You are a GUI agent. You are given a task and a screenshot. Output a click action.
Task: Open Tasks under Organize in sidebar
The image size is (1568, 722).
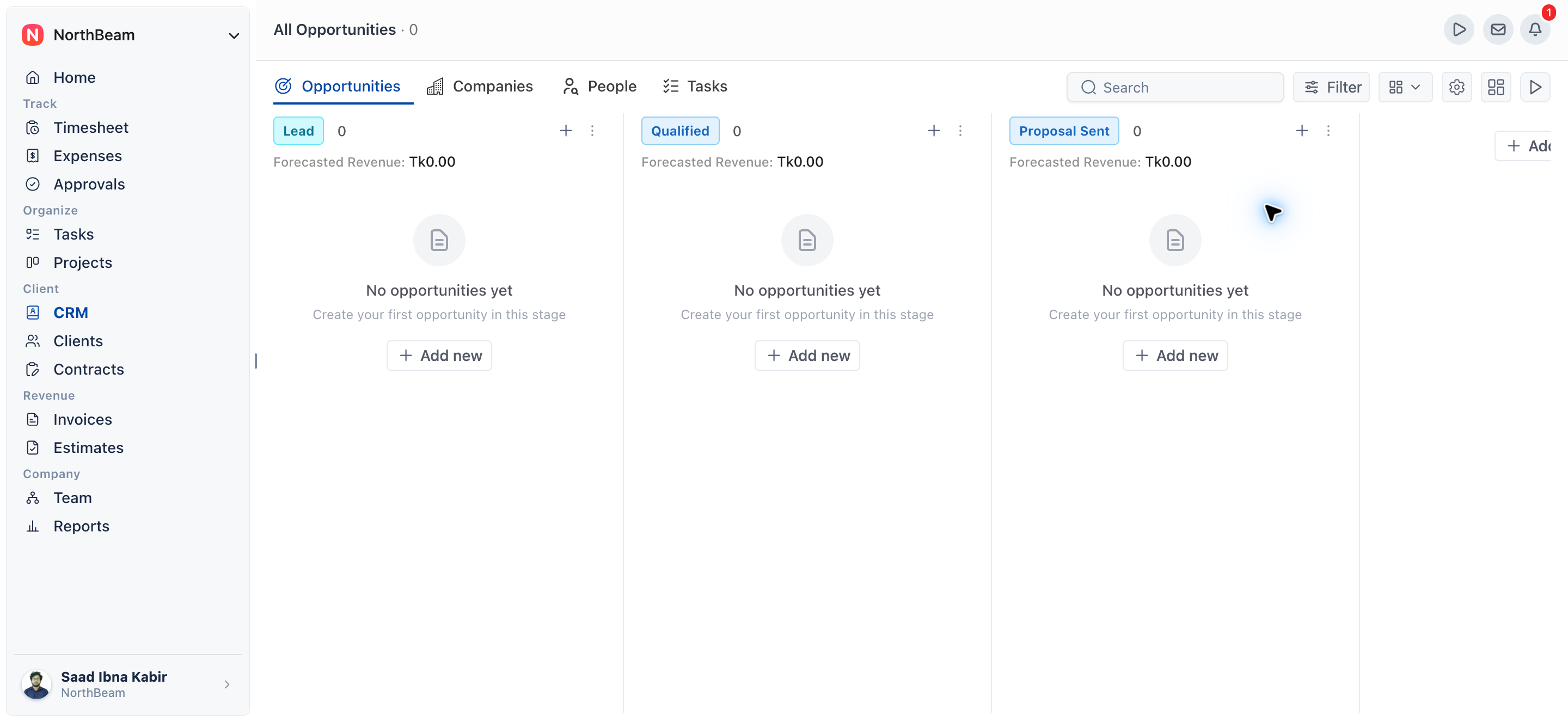point(73,234)
